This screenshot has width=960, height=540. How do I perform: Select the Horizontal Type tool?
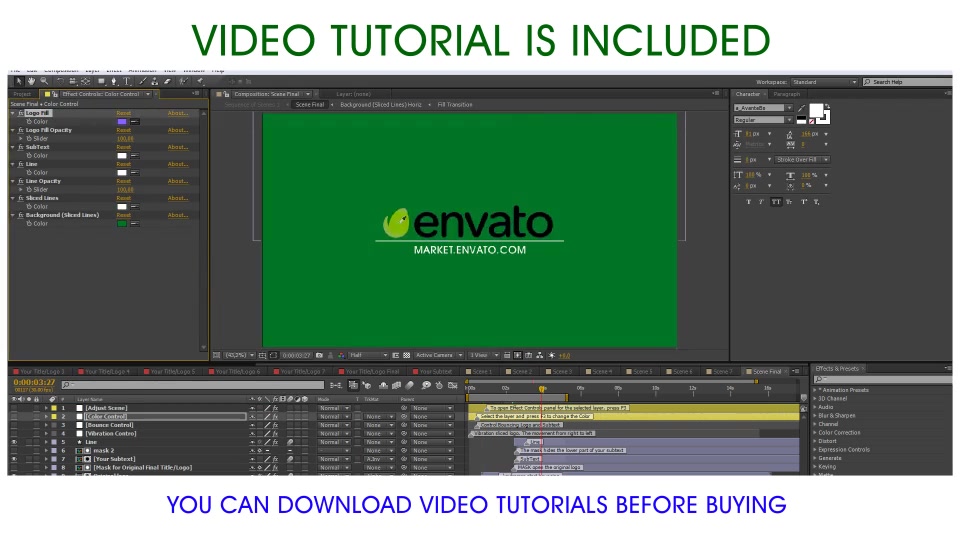pos(127,81)
